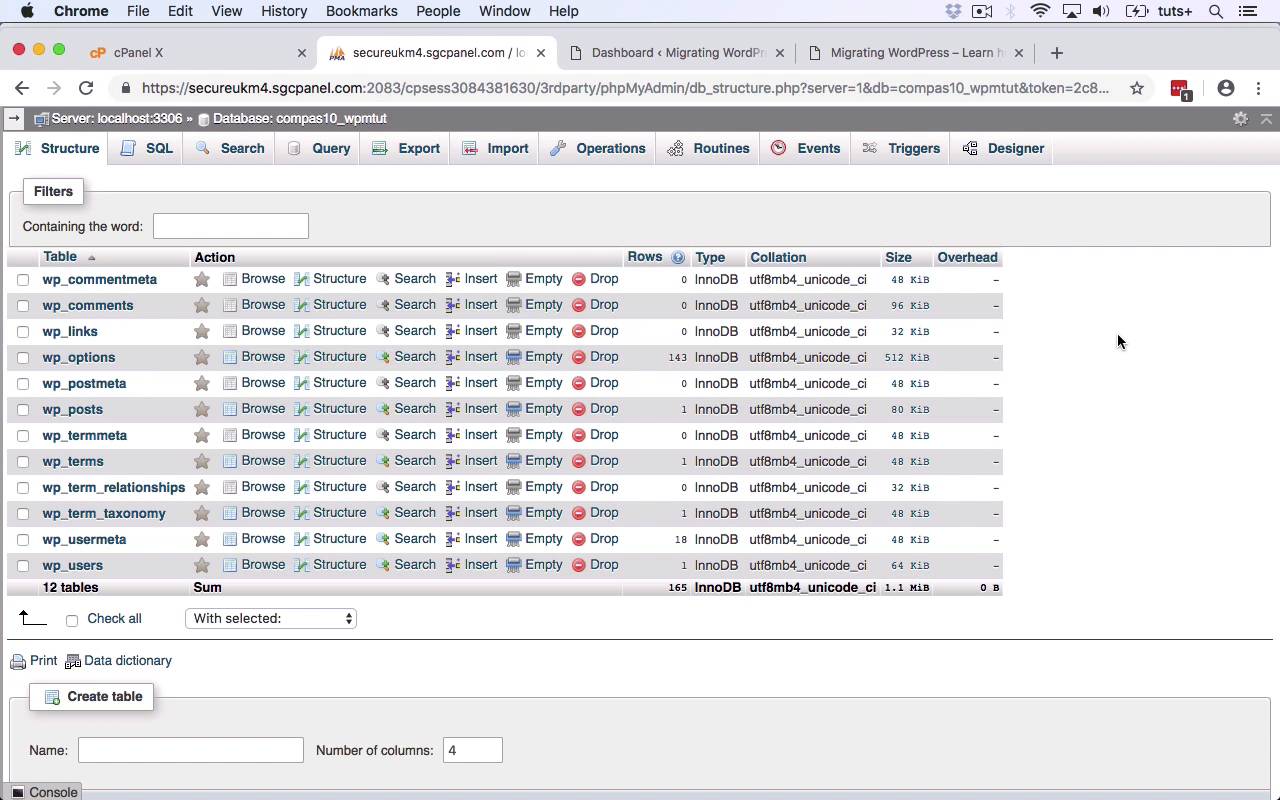The height and width of the screenshot is (800, 1280).
Task: Focus the Containing the word filter field
Action: click(231, 226)
